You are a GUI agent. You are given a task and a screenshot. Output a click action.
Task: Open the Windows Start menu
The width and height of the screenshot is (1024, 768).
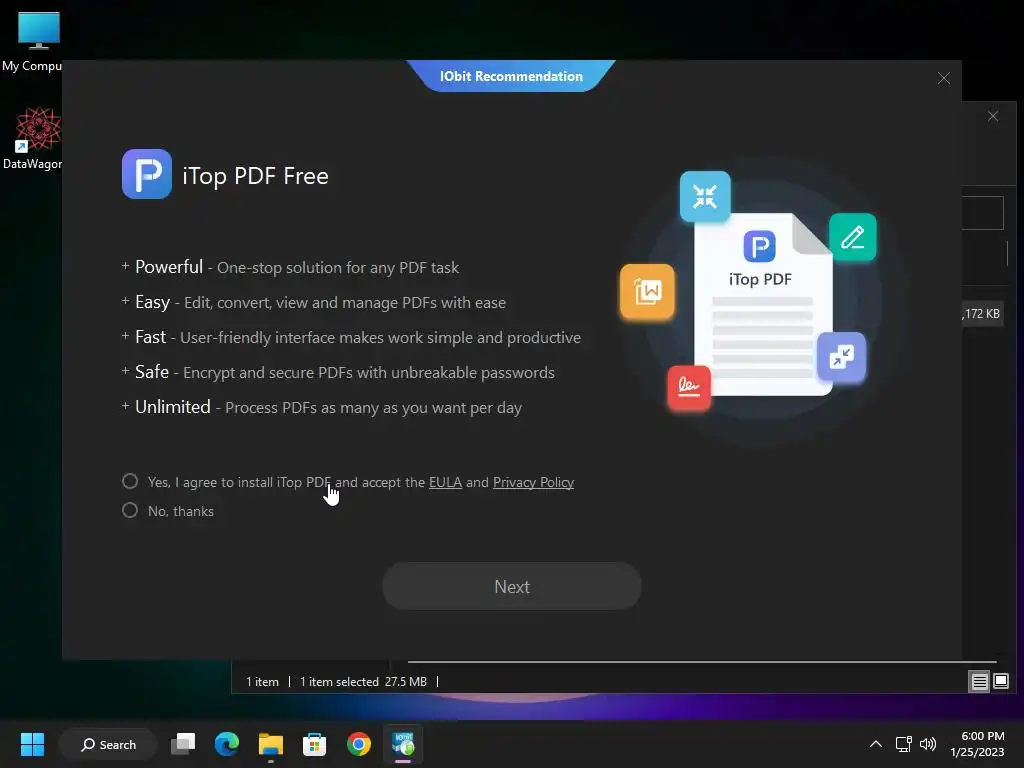[32, 744]
